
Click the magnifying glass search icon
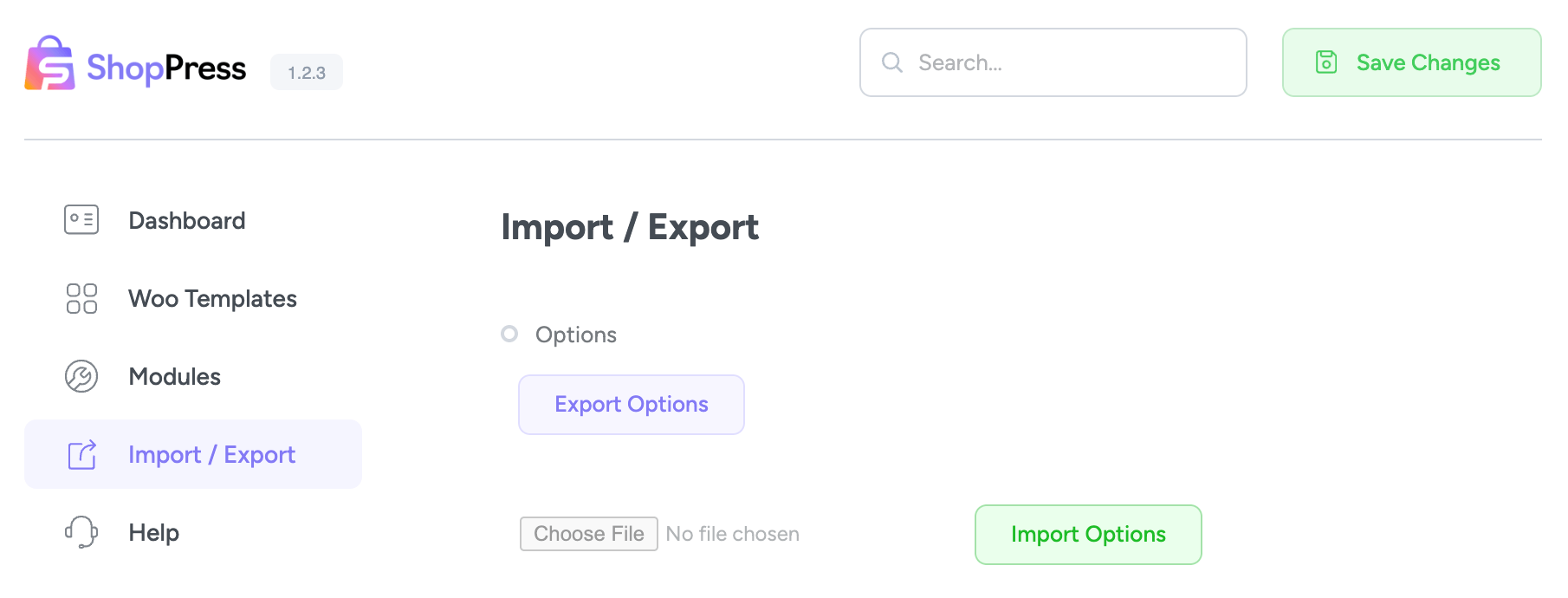tap(892, 62)
